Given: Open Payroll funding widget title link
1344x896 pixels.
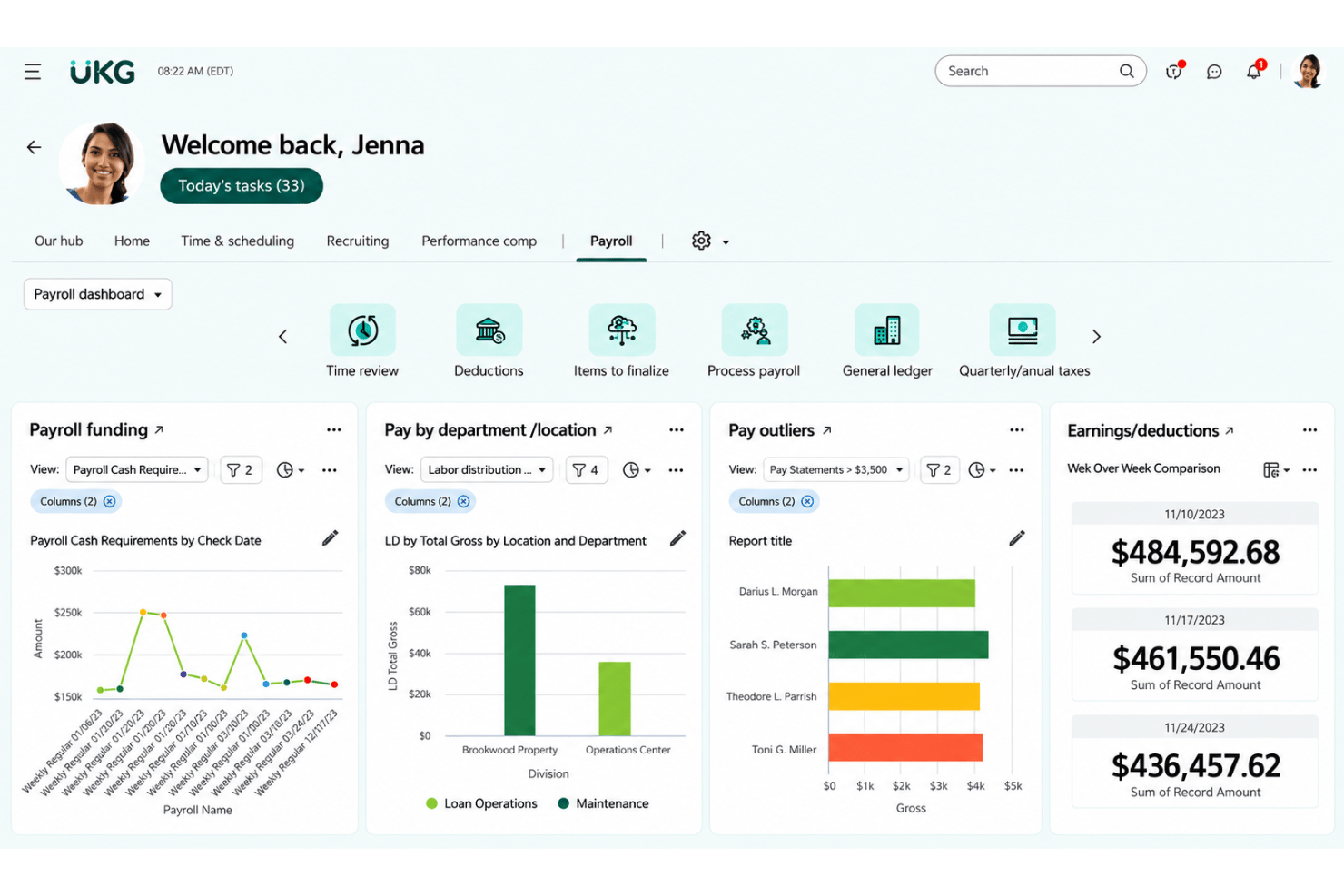Looking at the screenshot, I should click(x=96, y=429).
